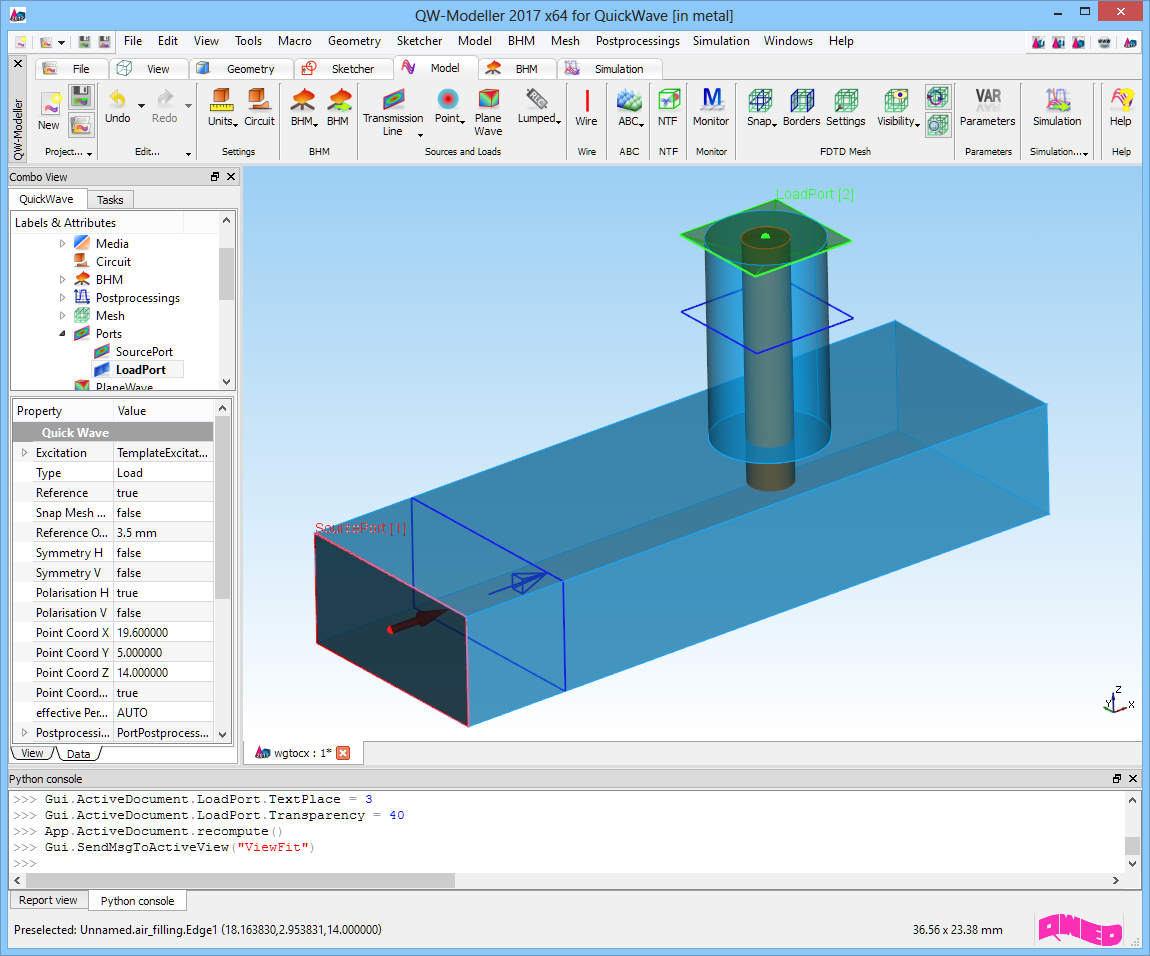Click the Simulation export icon
1150x956 pixels.
click(x=1058, y=99)
